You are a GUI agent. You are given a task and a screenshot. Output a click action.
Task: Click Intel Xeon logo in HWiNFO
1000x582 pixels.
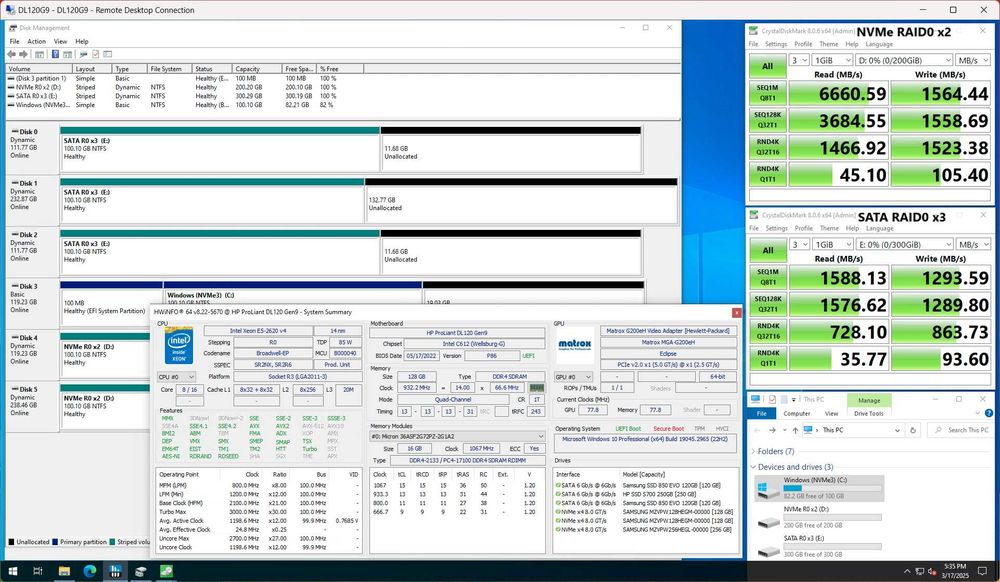point(179,346)
